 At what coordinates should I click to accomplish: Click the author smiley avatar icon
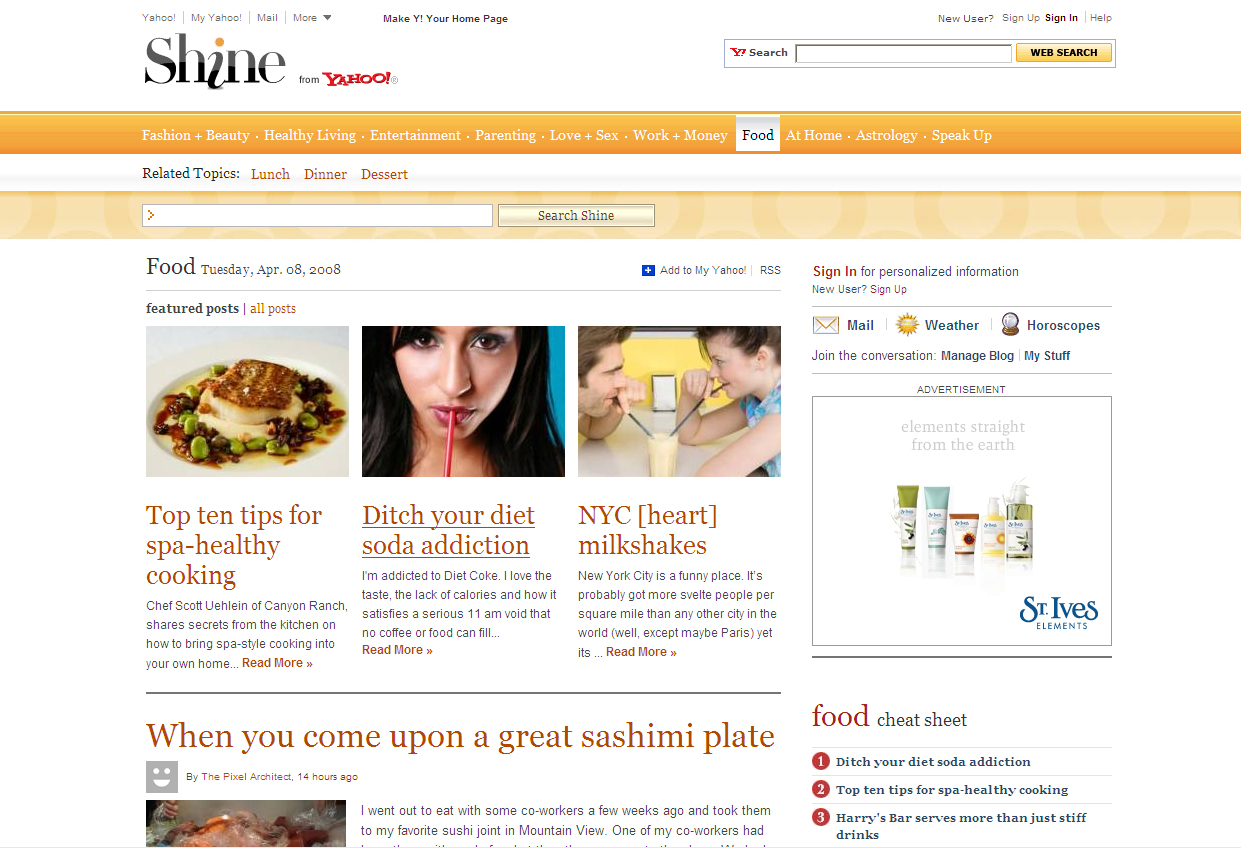point(162,777)
